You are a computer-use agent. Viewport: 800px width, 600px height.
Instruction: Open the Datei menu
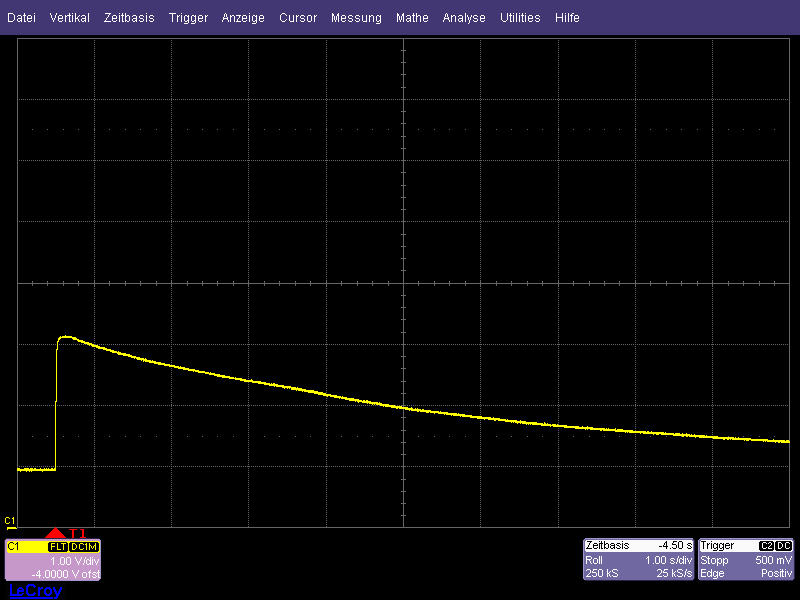(21, 18)
